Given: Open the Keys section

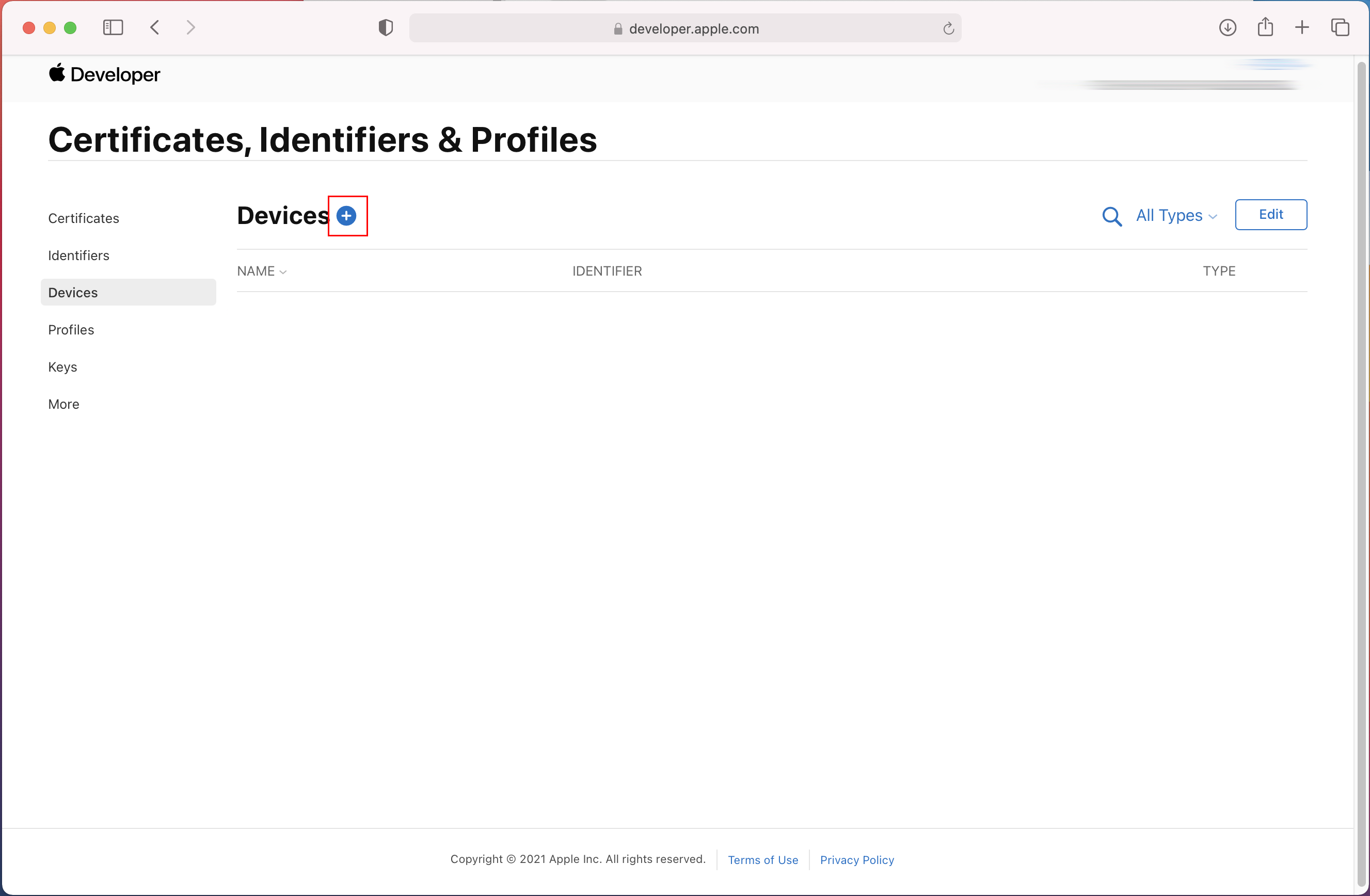Looking at the screenshot, I should pos(62,366).
